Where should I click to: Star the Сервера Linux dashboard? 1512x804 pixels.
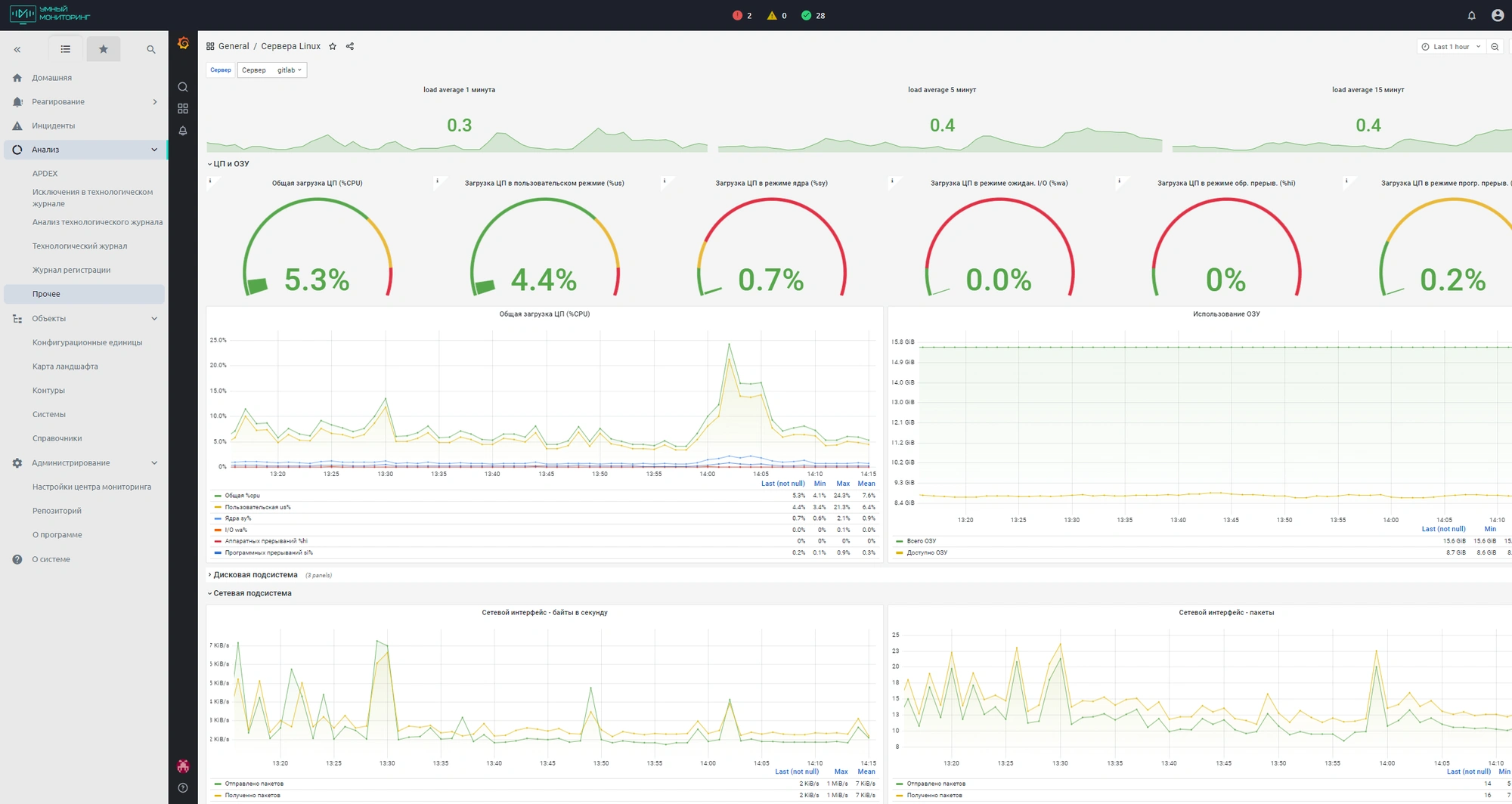(333, 46)
